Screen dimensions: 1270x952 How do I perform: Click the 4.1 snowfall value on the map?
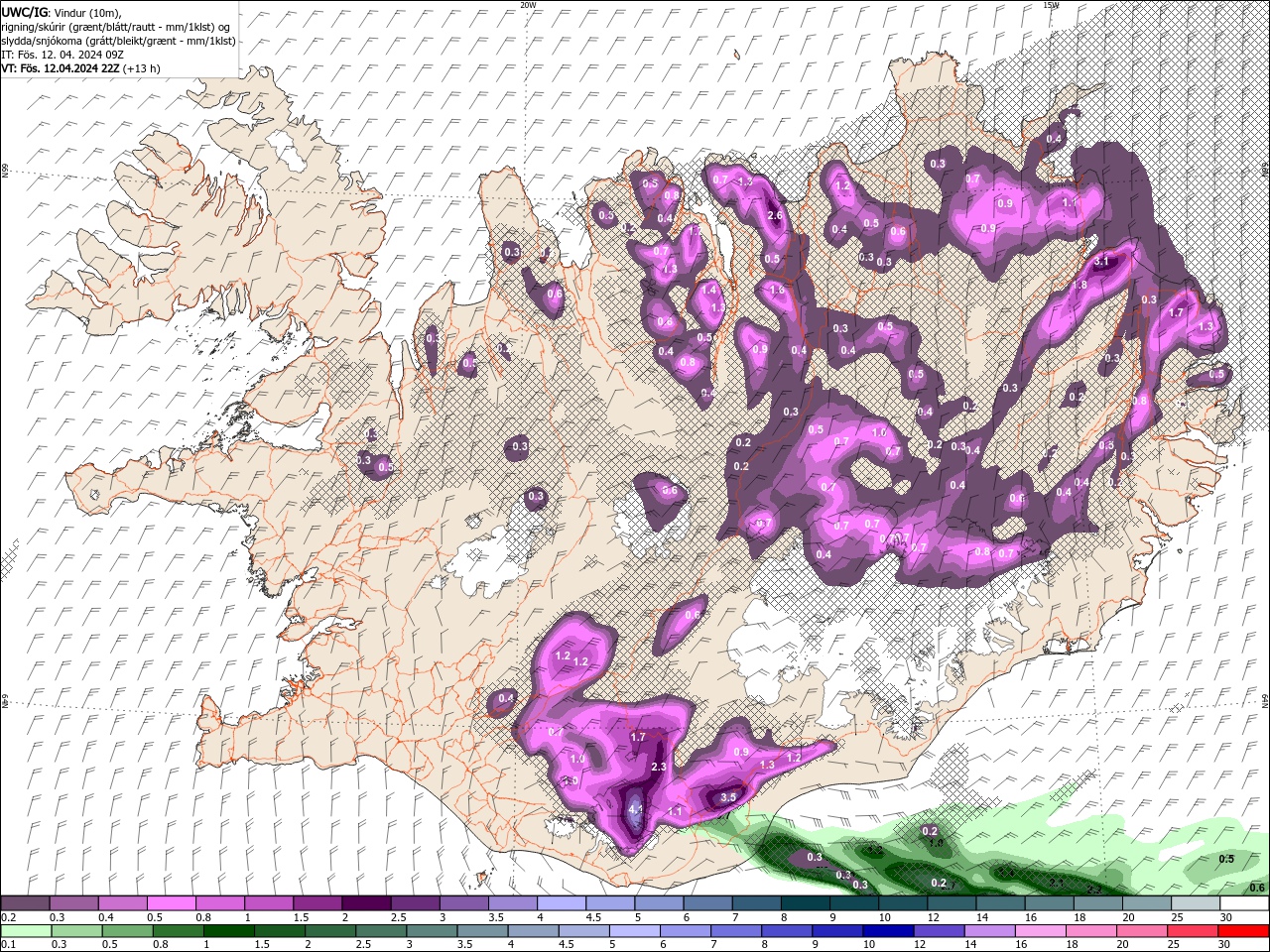pyautogui.click(x=636, y=810)
